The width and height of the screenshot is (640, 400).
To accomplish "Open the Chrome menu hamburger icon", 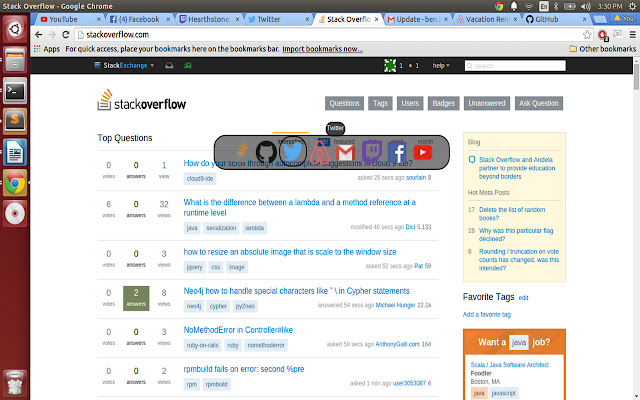I will click(632, 35).
